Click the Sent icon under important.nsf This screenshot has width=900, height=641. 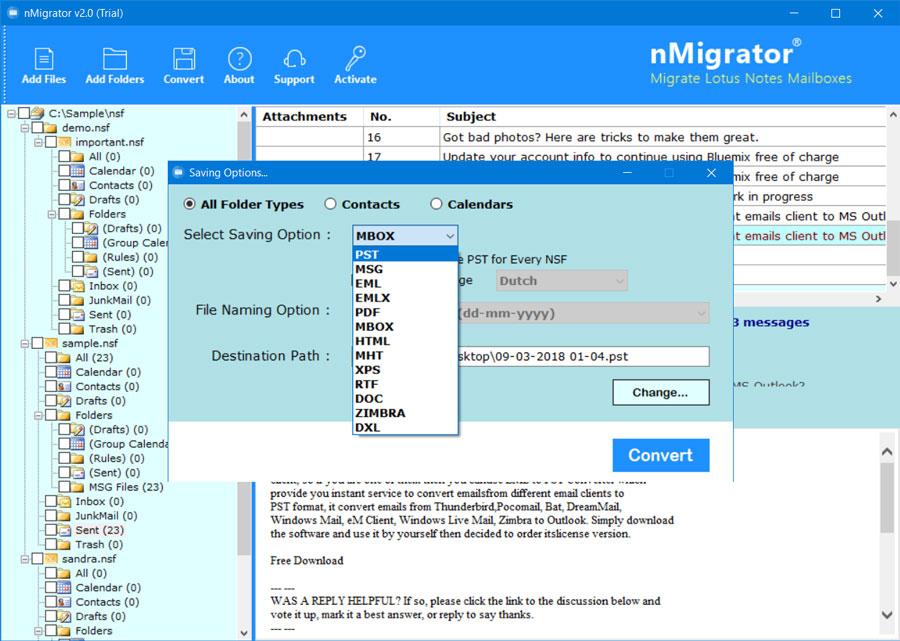click(77, 314)
